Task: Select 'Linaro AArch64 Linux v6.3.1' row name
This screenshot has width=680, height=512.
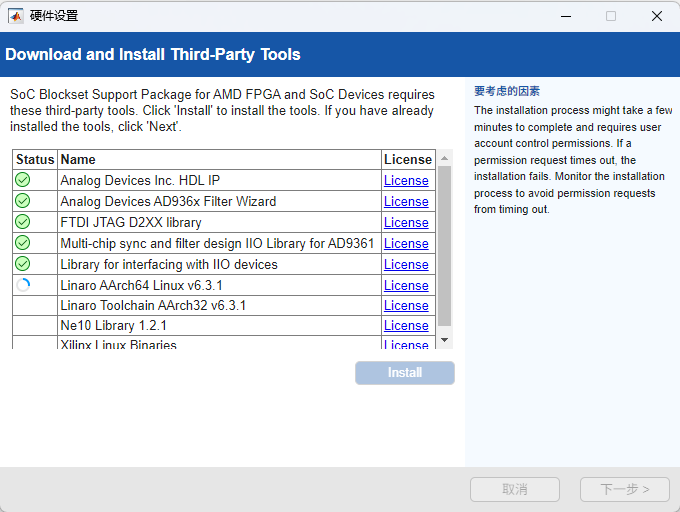Action: coord(141,286)
